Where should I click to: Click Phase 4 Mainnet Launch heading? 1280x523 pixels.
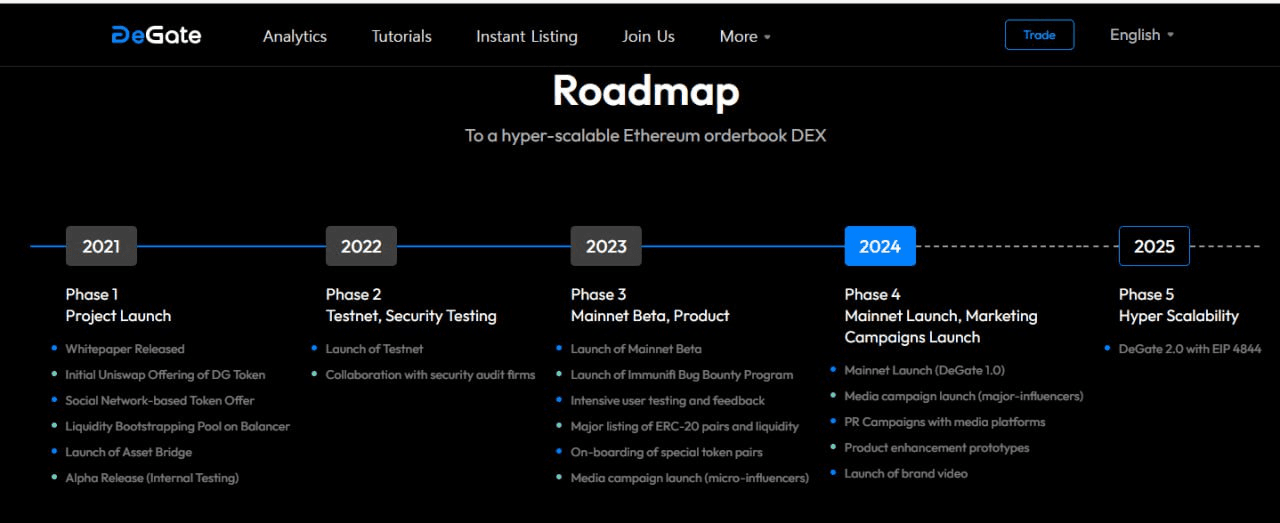coord(941,316)
